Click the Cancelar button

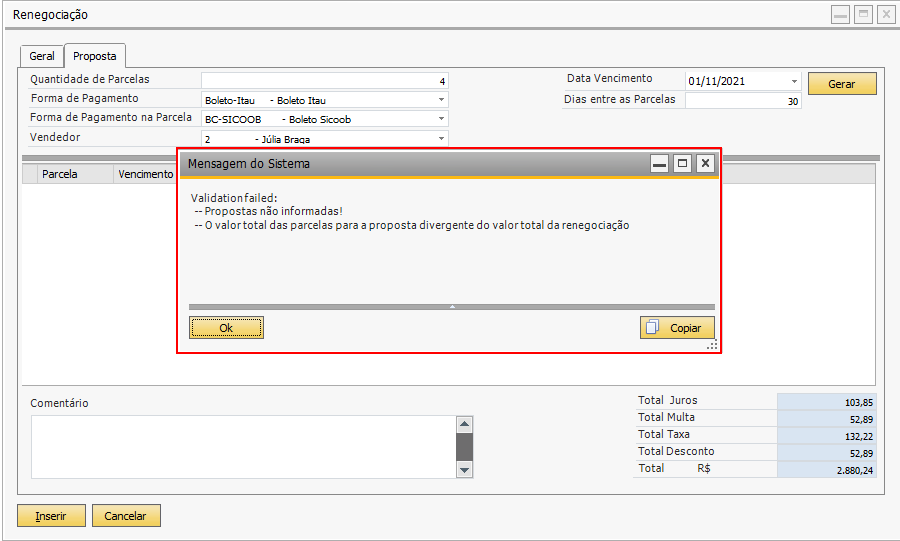(x=126, y=516)
